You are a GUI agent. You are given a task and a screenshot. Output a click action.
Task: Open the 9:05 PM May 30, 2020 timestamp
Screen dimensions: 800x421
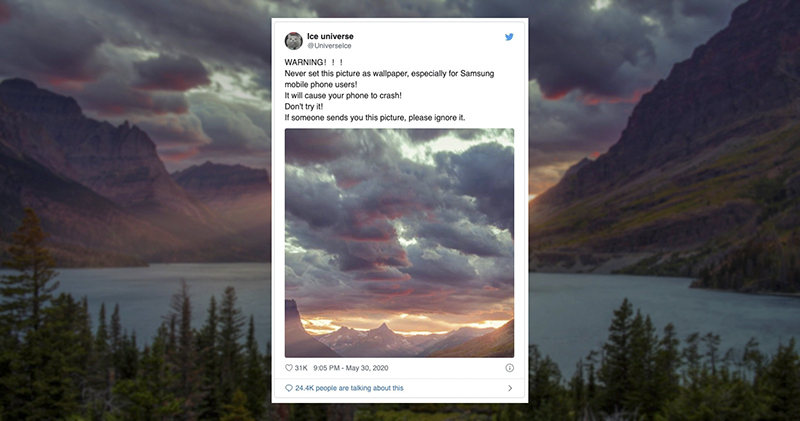point(351,367)
